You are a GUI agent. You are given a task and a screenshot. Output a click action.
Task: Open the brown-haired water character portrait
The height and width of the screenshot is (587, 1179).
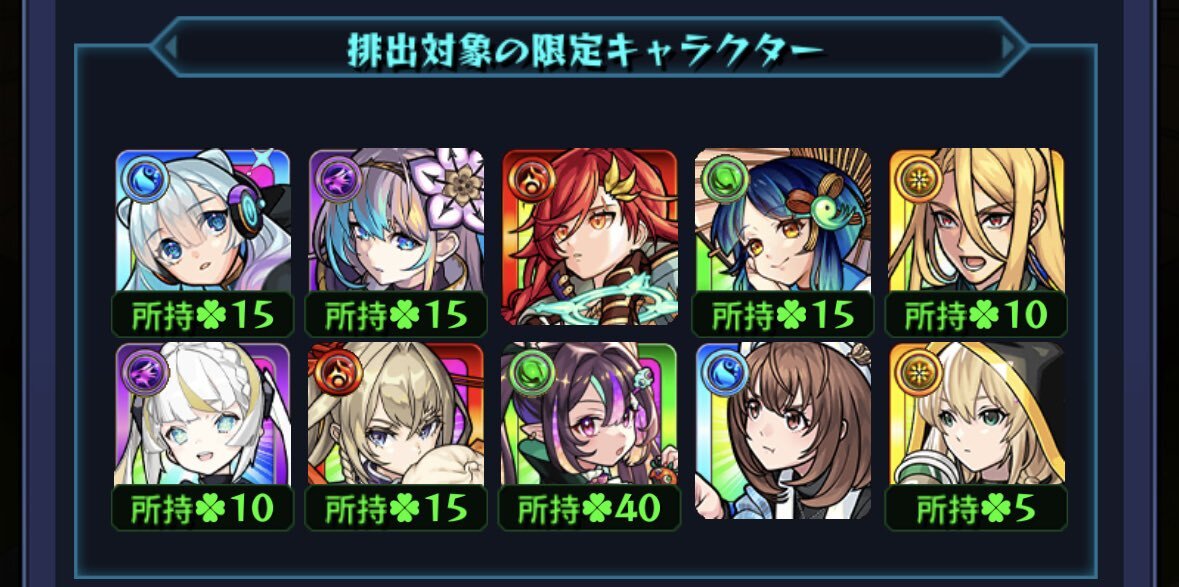(x=783, y=431)
